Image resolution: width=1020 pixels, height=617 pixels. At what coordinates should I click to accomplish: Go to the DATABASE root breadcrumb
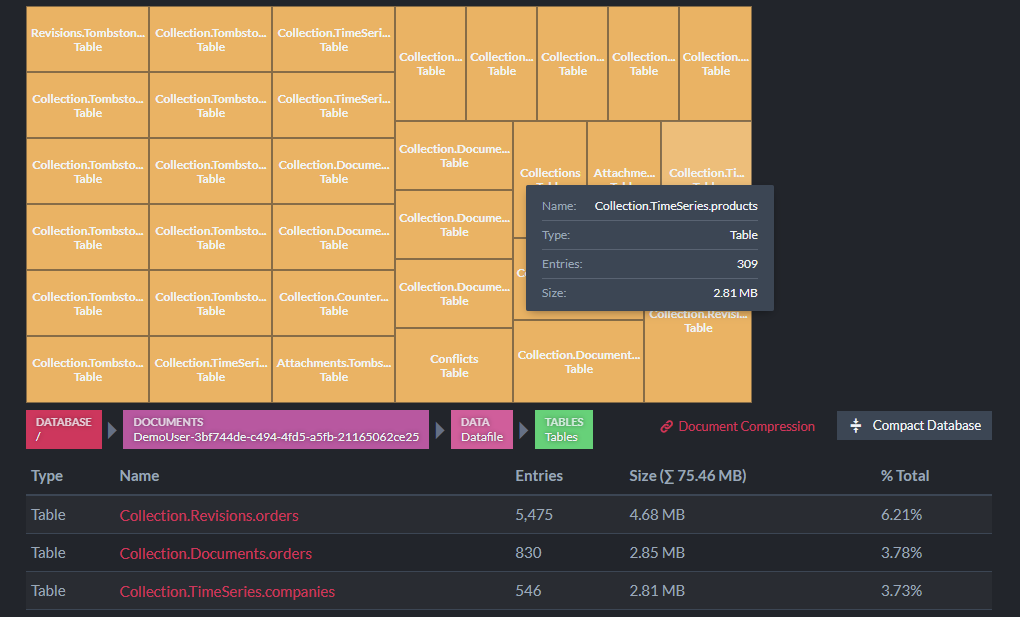64,430
